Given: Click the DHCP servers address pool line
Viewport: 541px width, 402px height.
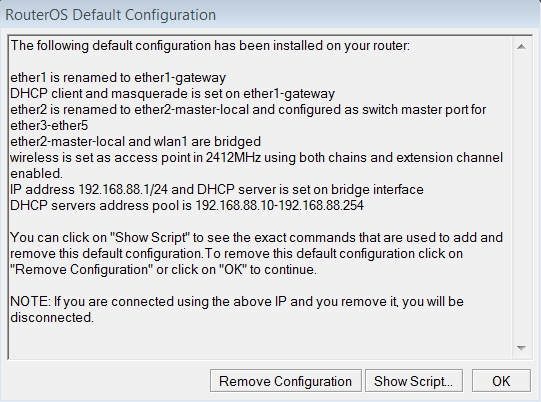Looking at the screenshot, I should 187,205.
